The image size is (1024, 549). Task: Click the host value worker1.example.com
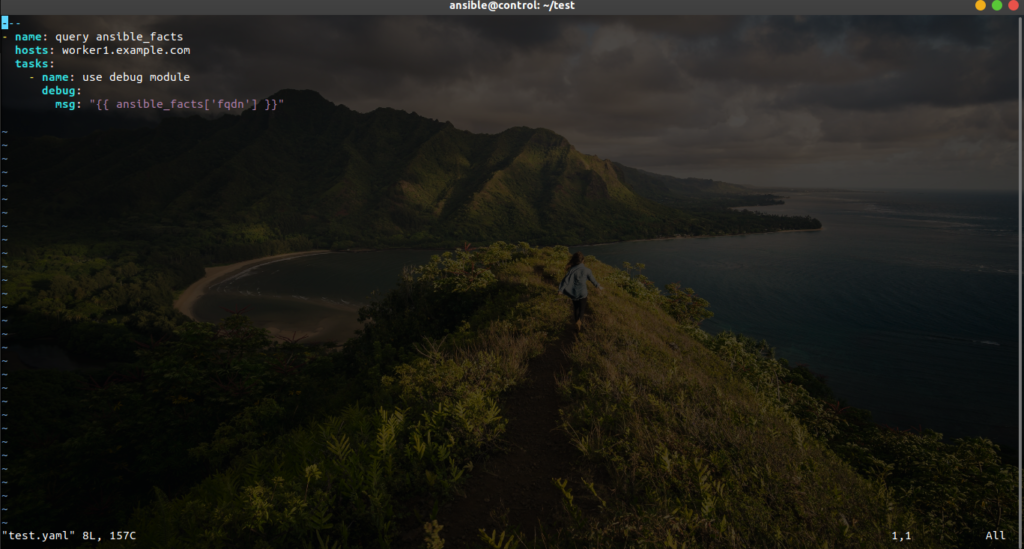click(x=126, y=50)
